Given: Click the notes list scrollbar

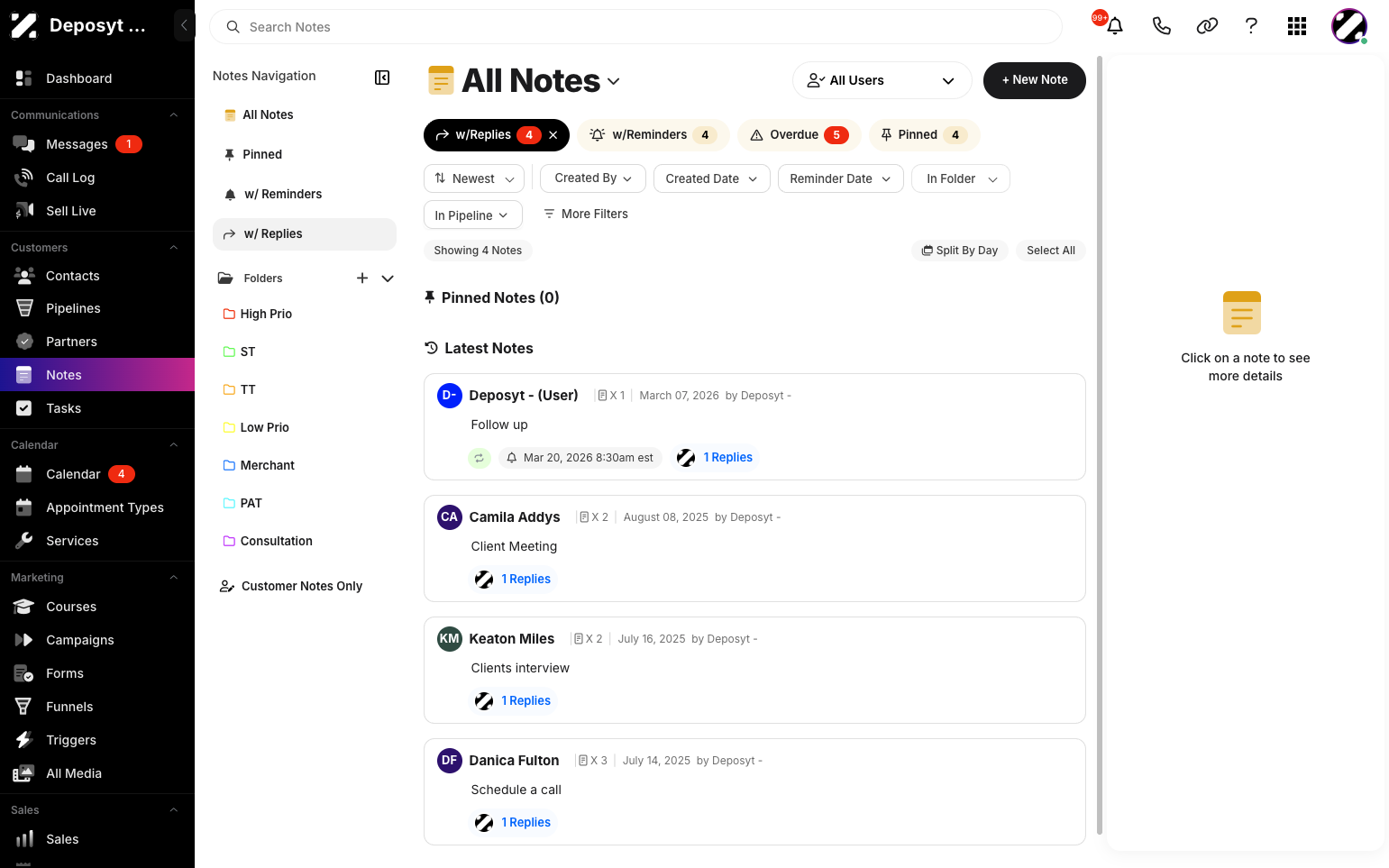Looking at the screenshot, I should 1099,446.
